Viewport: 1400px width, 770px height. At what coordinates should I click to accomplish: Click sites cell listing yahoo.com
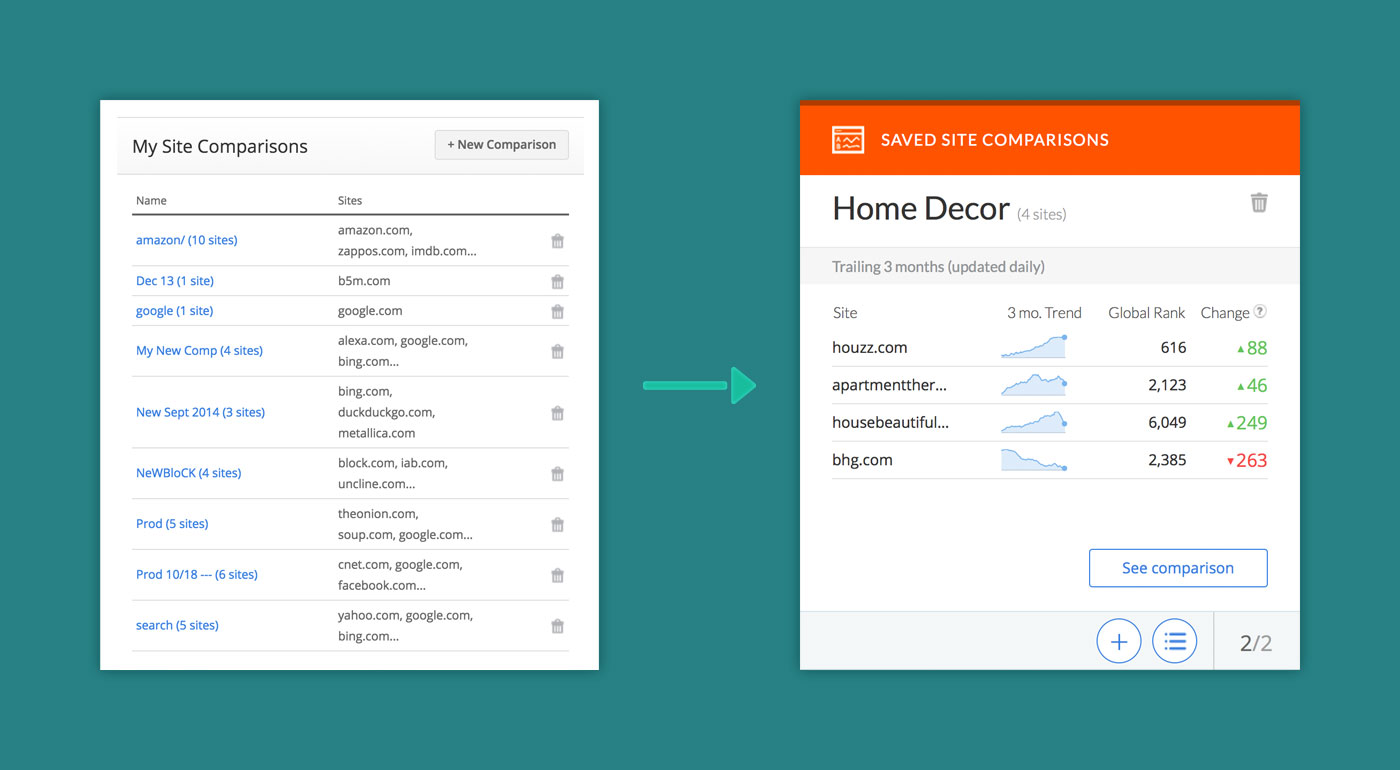[405, 625]
